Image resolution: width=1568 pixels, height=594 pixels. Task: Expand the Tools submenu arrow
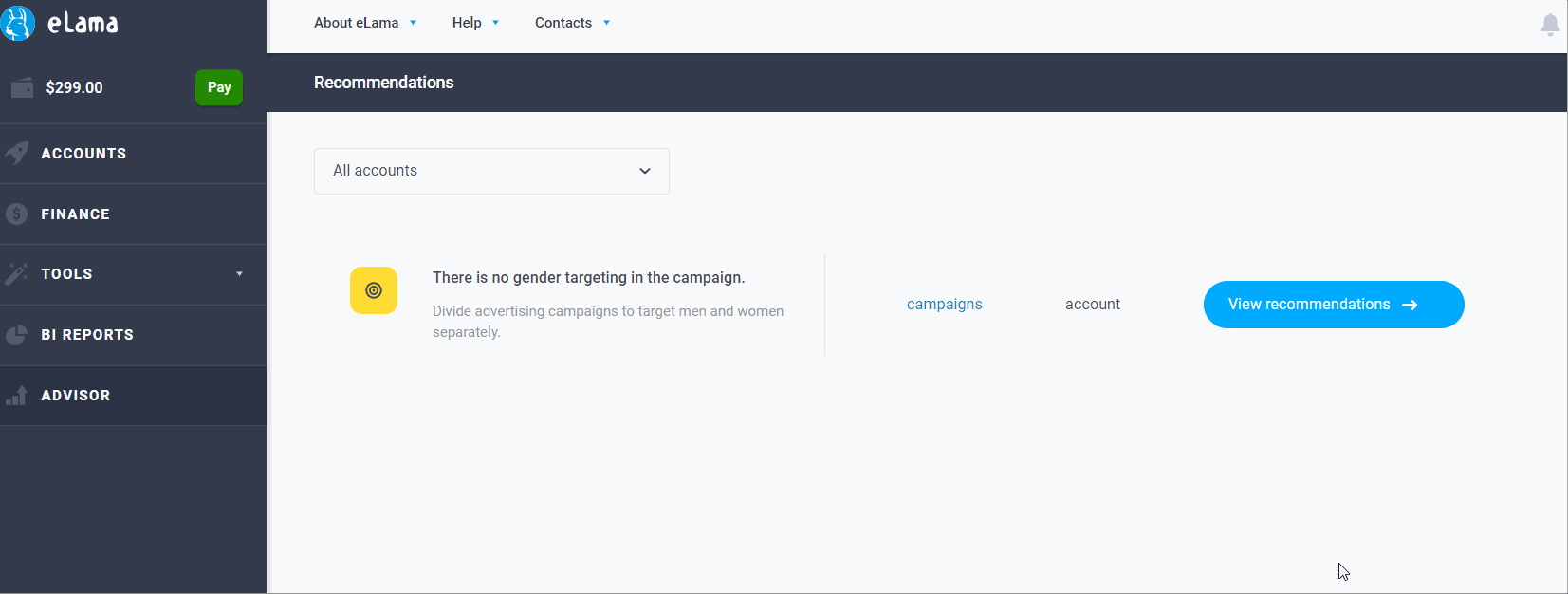(x=239, y=274)
